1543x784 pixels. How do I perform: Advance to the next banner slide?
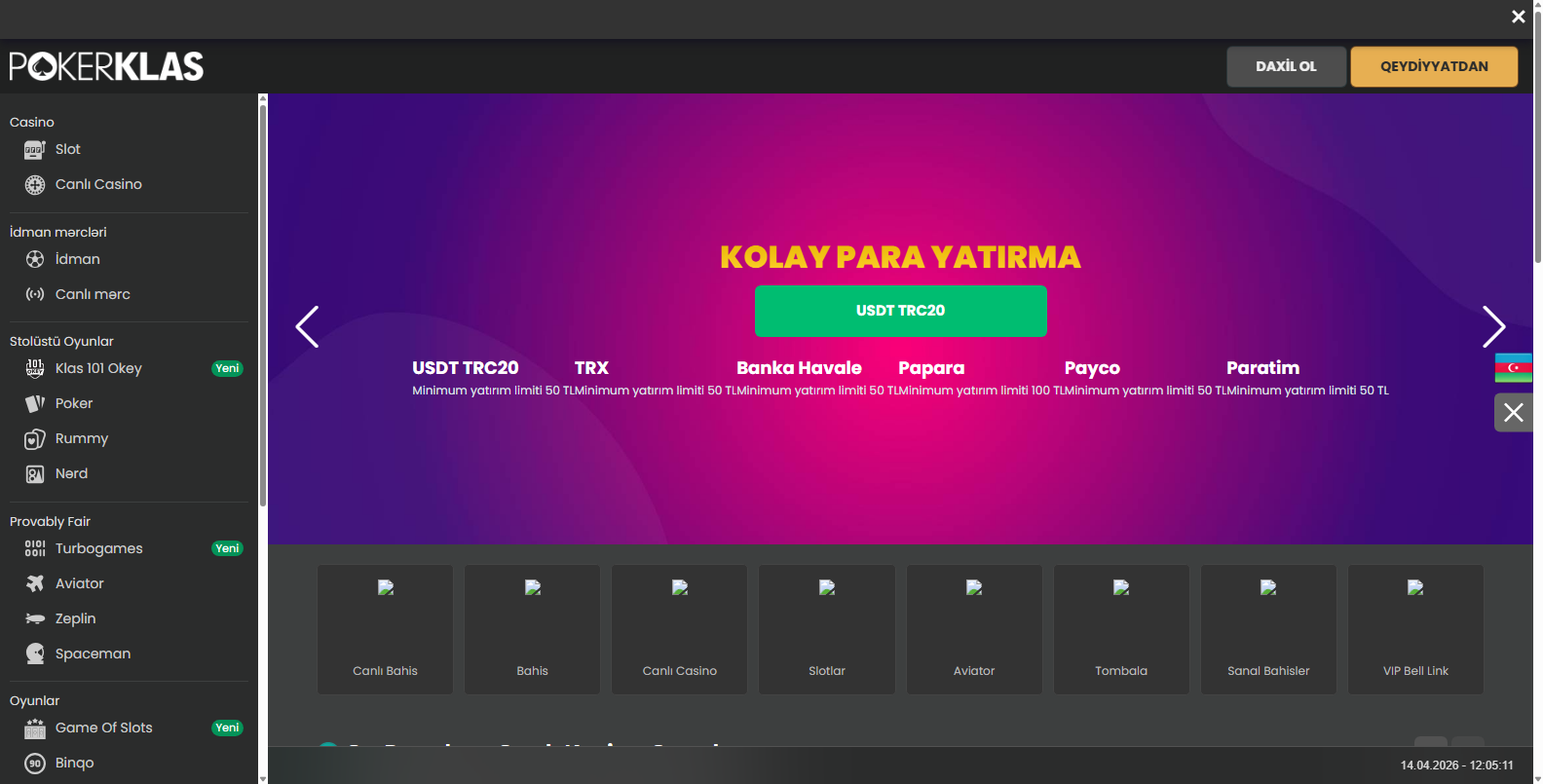pyautogui.click(x=1493, y=326)
